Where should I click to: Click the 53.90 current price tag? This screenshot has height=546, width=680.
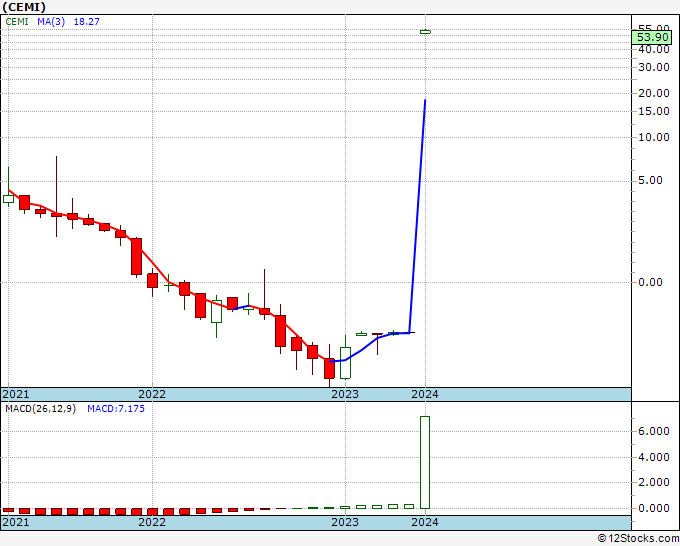tap(652, 37)
